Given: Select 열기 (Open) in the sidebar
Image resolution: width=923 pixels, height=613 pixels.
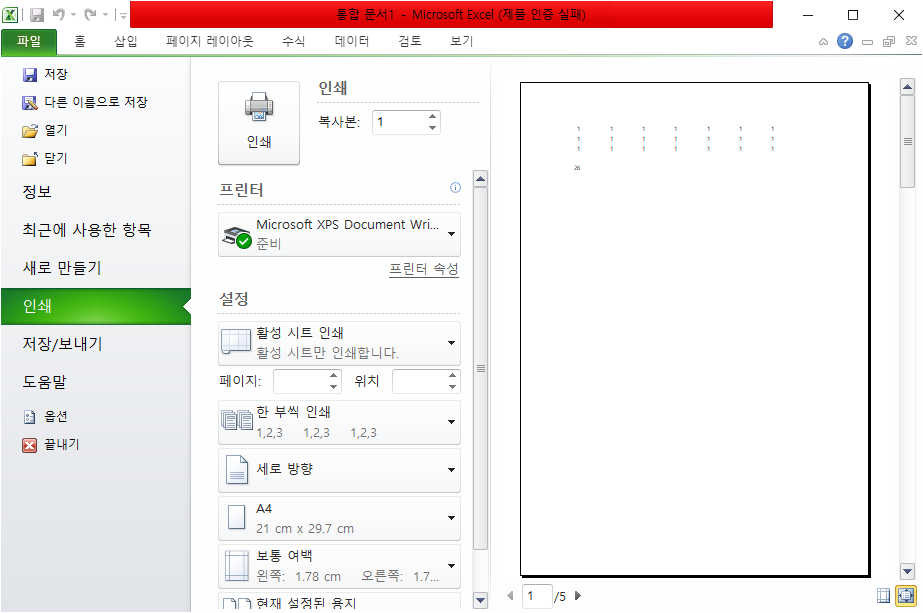Looking at the screenshot, I should point(45,131).
